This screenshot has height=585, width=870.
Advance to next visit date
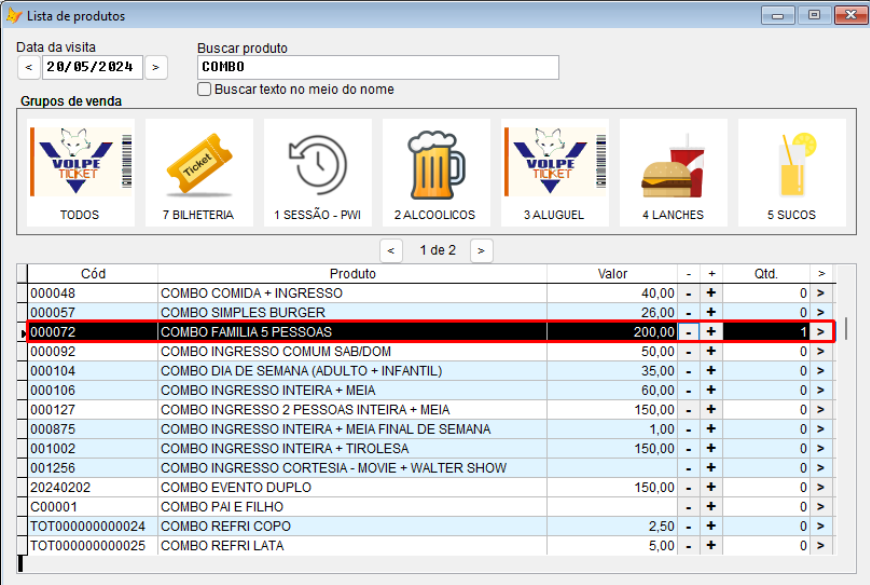click(x=156, y=67)
